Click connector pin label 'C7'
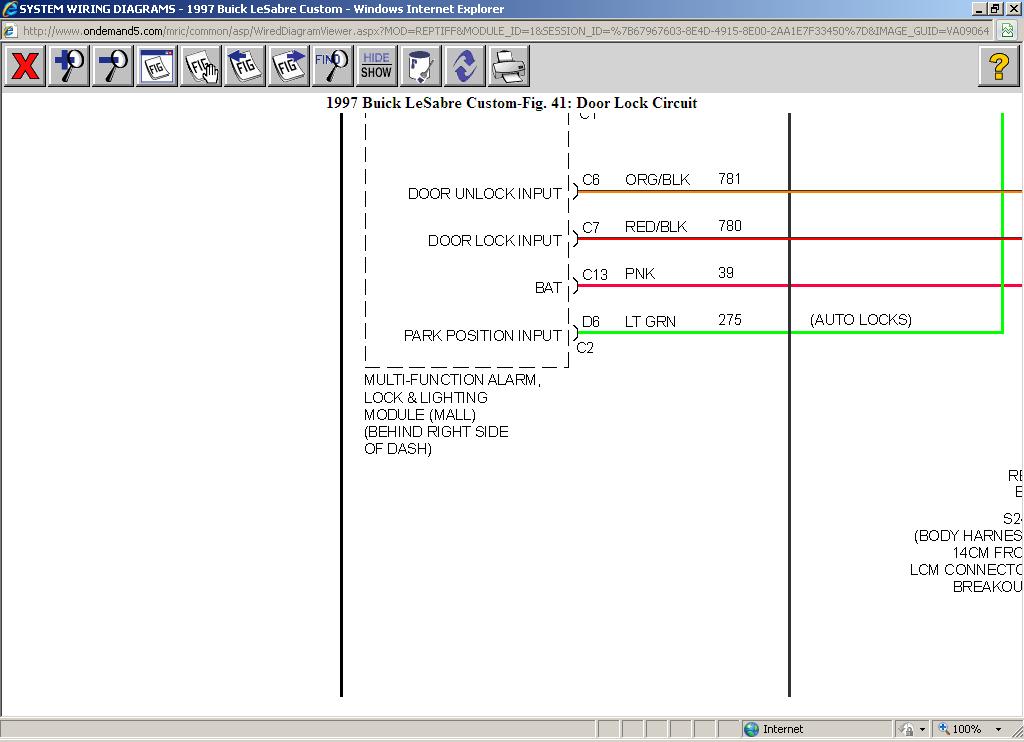The image size is (1024, 742). click(x=591, y=227)
